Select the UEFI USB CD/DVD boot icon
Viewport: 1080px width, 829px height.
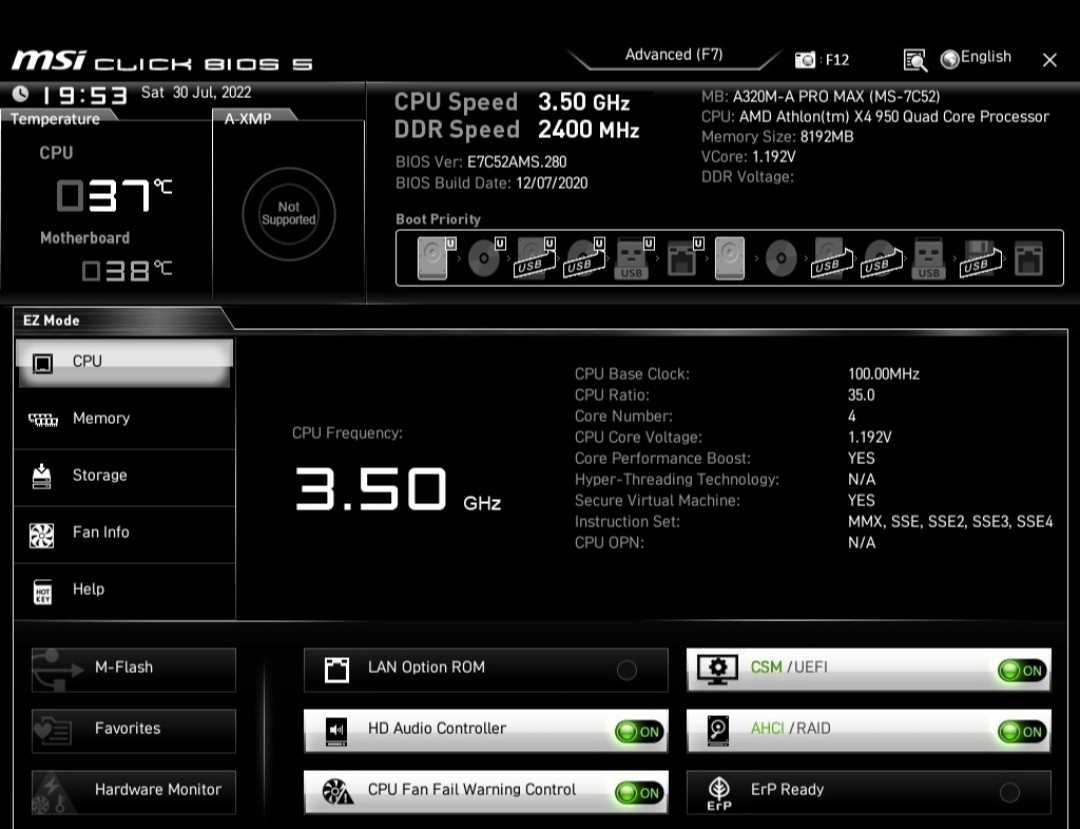(x=585, y=258)
